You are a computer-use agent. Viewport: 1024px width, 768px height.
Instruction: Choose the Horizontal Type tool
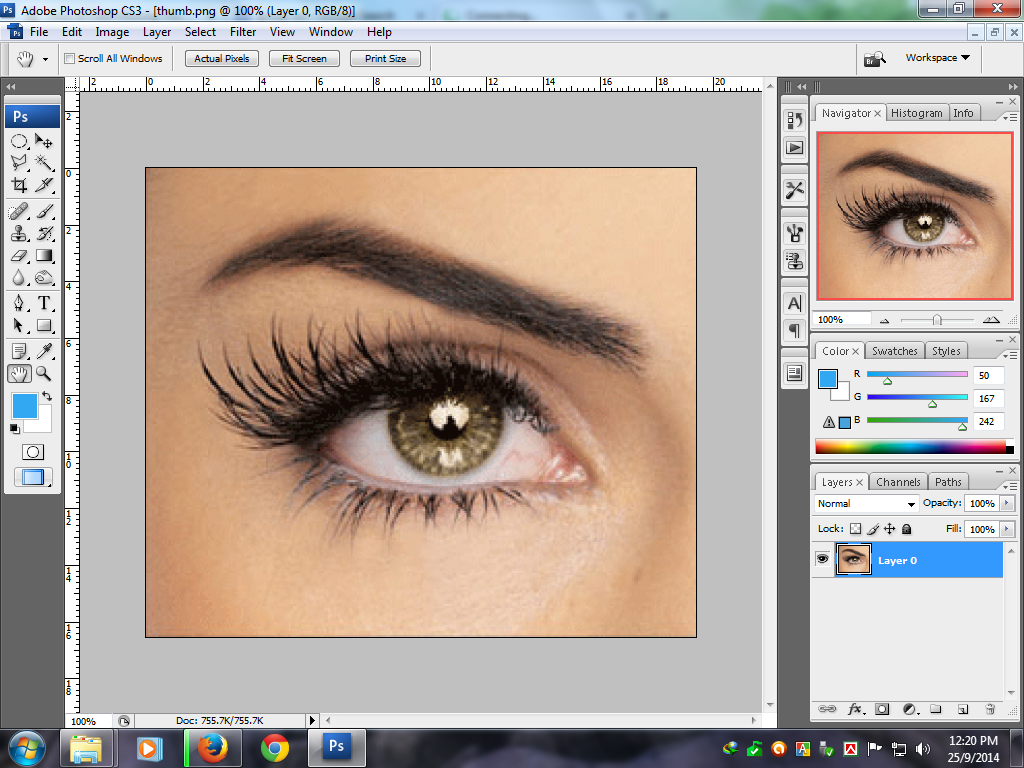pos(44,303)
